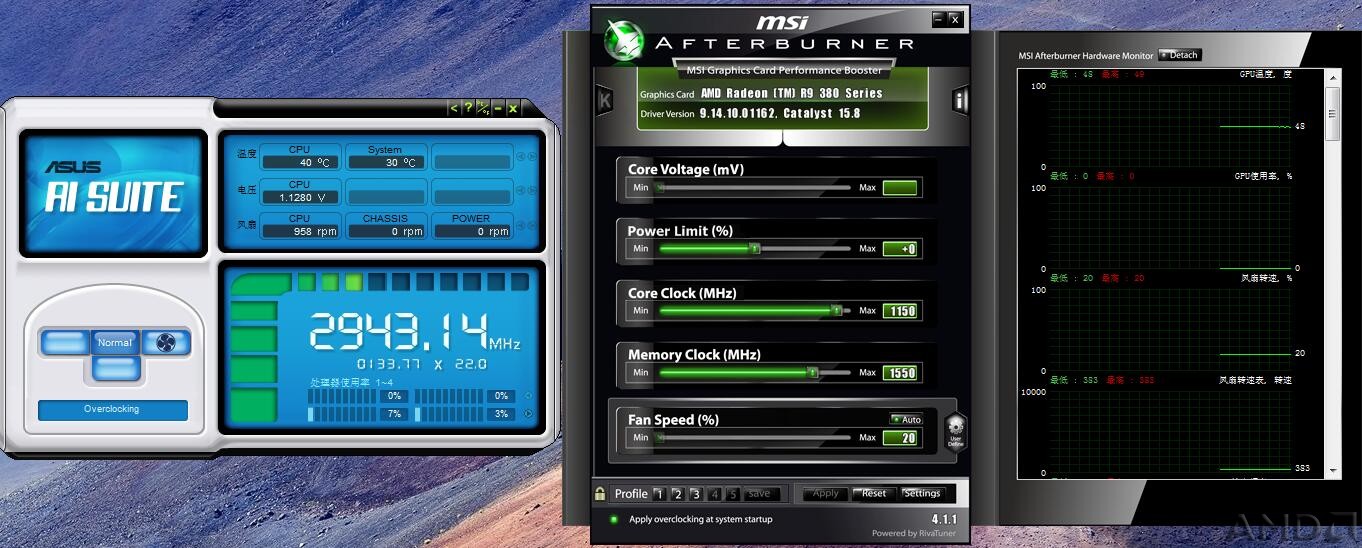
Task: Select Afterburner profile 3
Action: 695,494
